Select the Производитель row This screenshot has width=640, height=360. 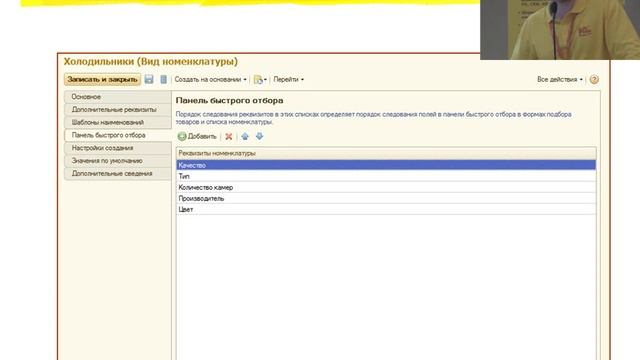tap(386, 198)
